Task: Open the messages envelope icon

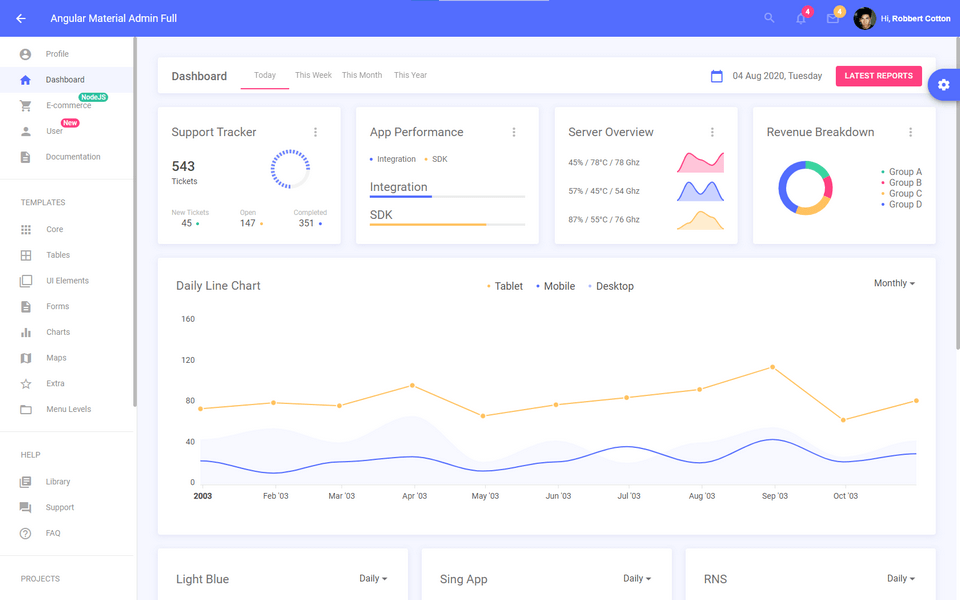Action: 832,18
